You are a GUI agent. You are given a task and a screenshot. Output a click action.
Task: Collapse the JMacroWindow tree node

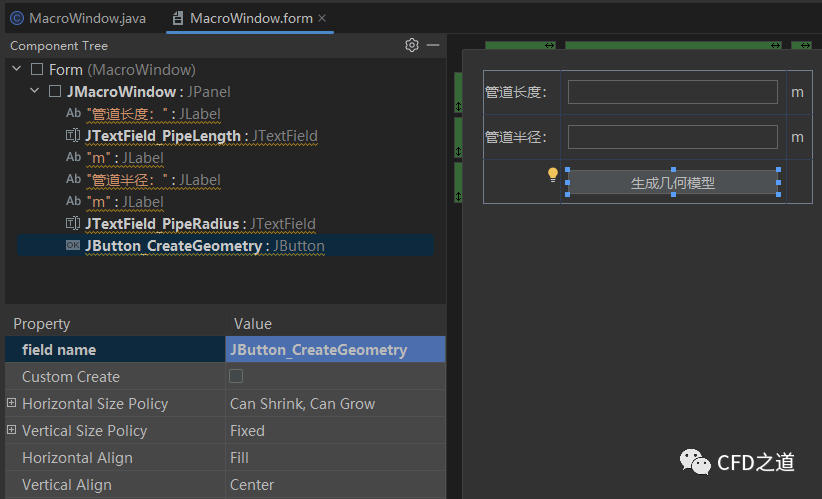[35, 91]
